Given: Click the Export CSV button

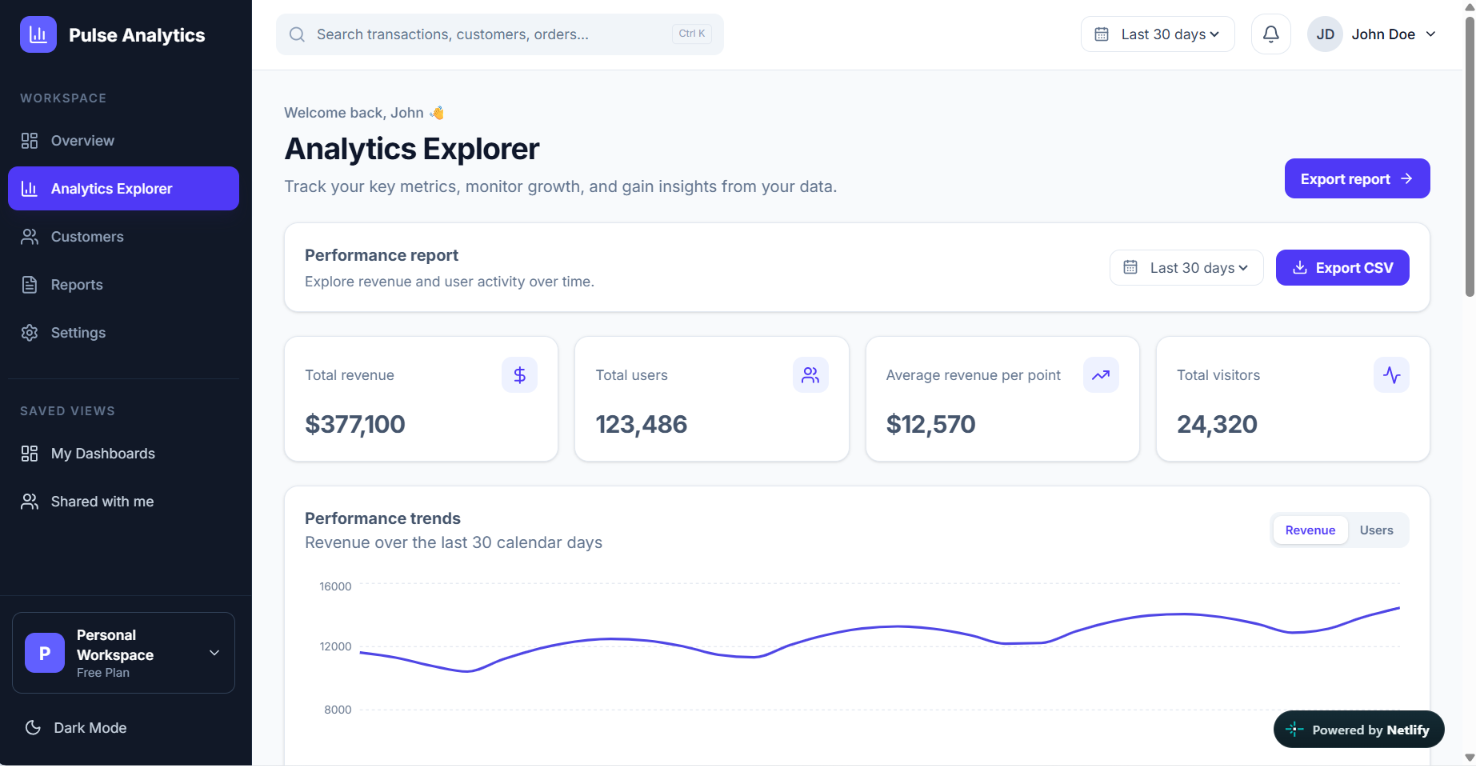Looking at the screenshot, I should (x=1343, y=268).
